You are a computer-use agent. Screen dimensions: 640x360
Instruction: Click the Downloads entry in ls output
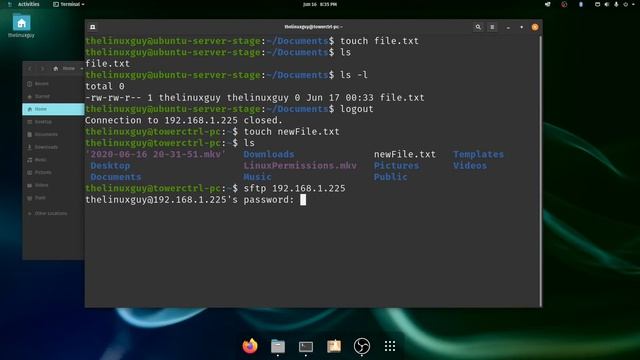[x=269, y=154]
